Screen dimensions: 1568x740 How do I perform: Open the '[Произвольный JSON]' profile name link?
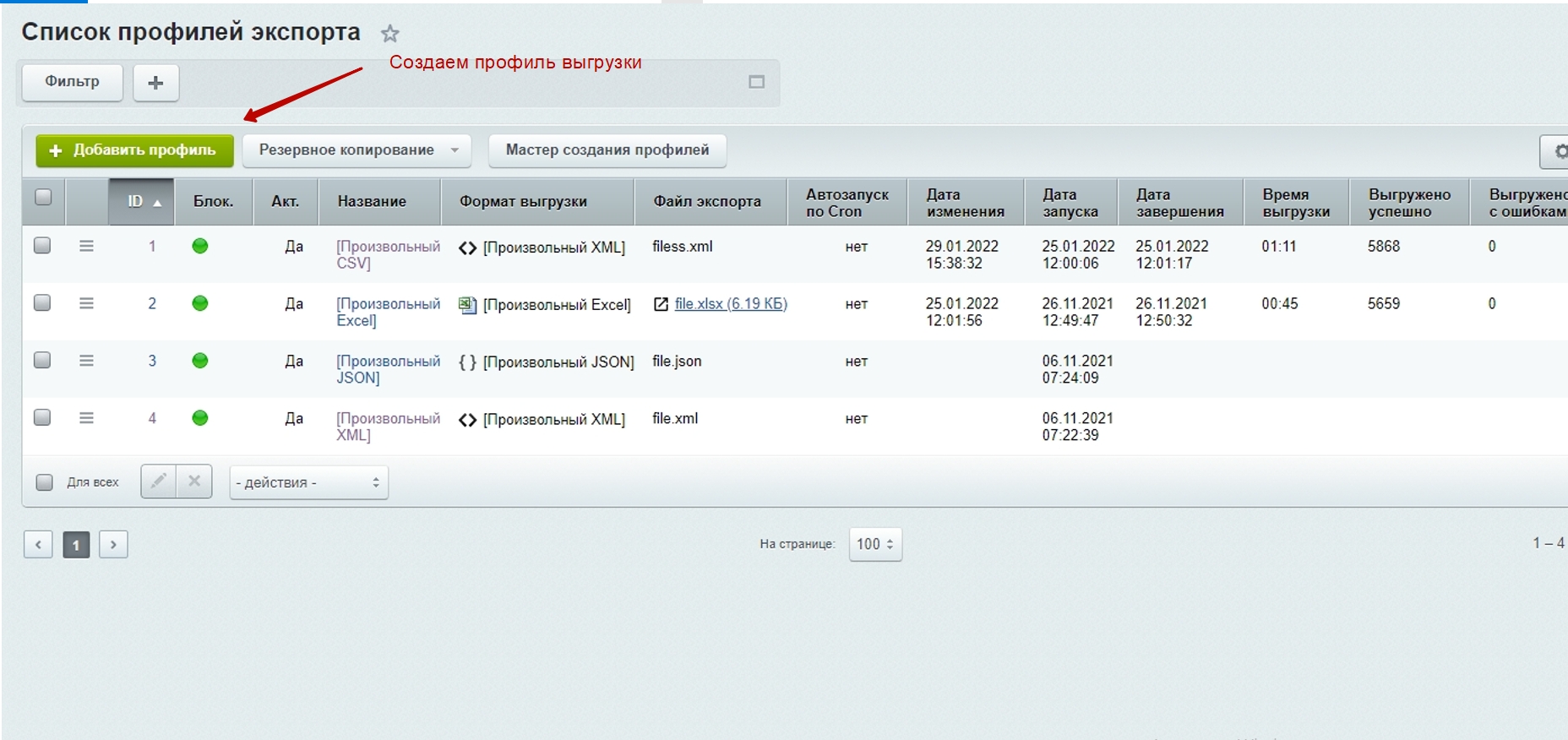388,369
